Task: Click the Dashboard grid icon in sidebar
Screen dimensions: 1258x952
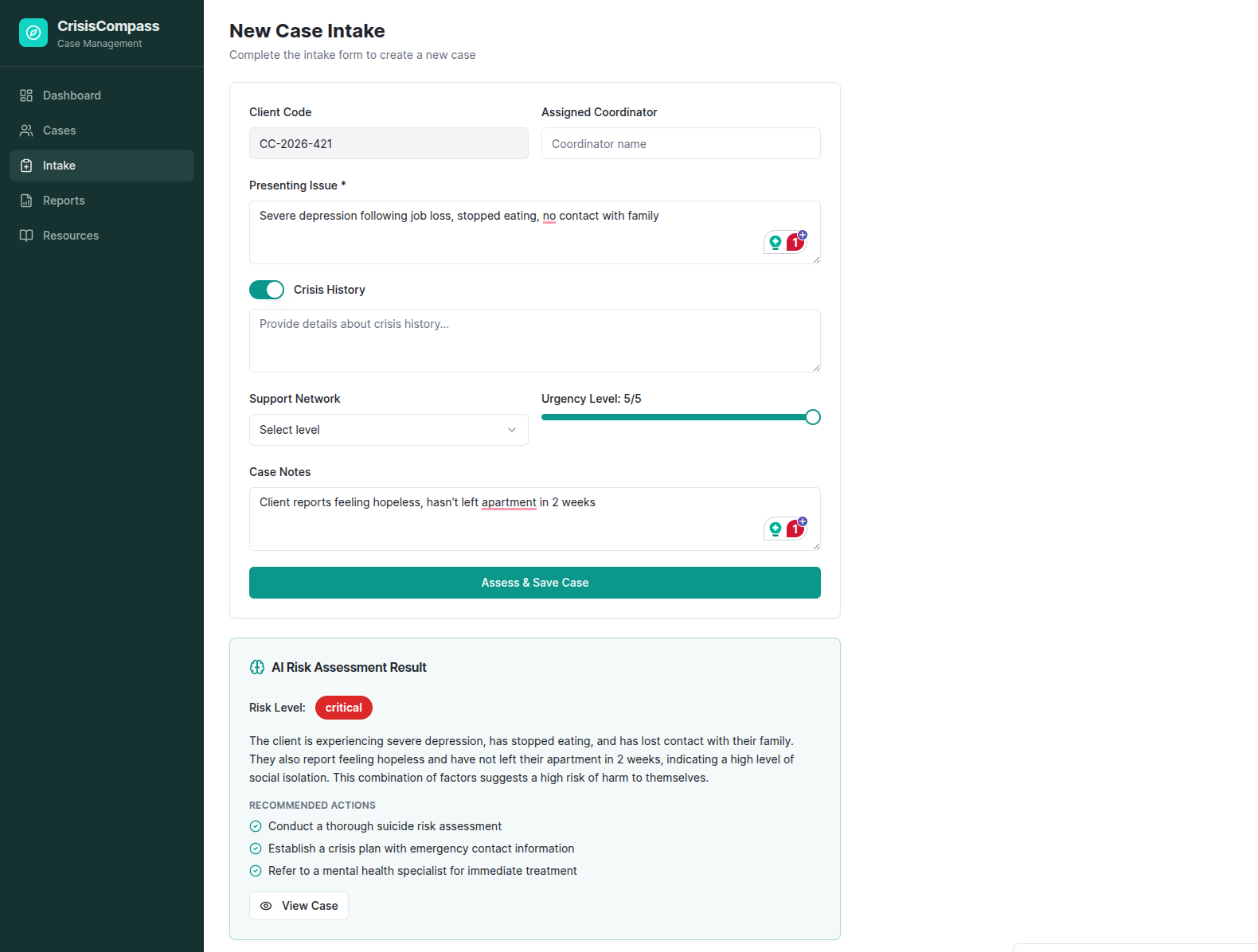Action: coord(26,96)
